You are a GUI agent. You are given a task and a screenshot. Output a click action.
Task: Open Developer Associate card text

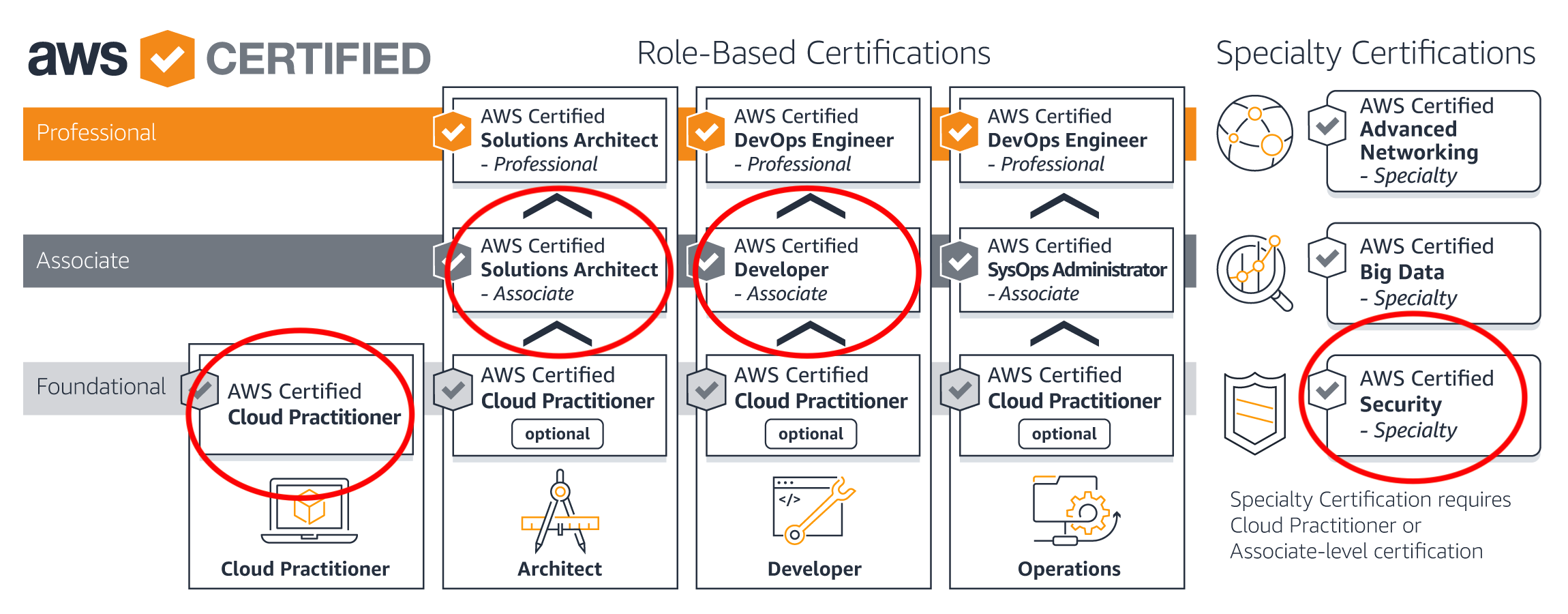coord(796,269)
